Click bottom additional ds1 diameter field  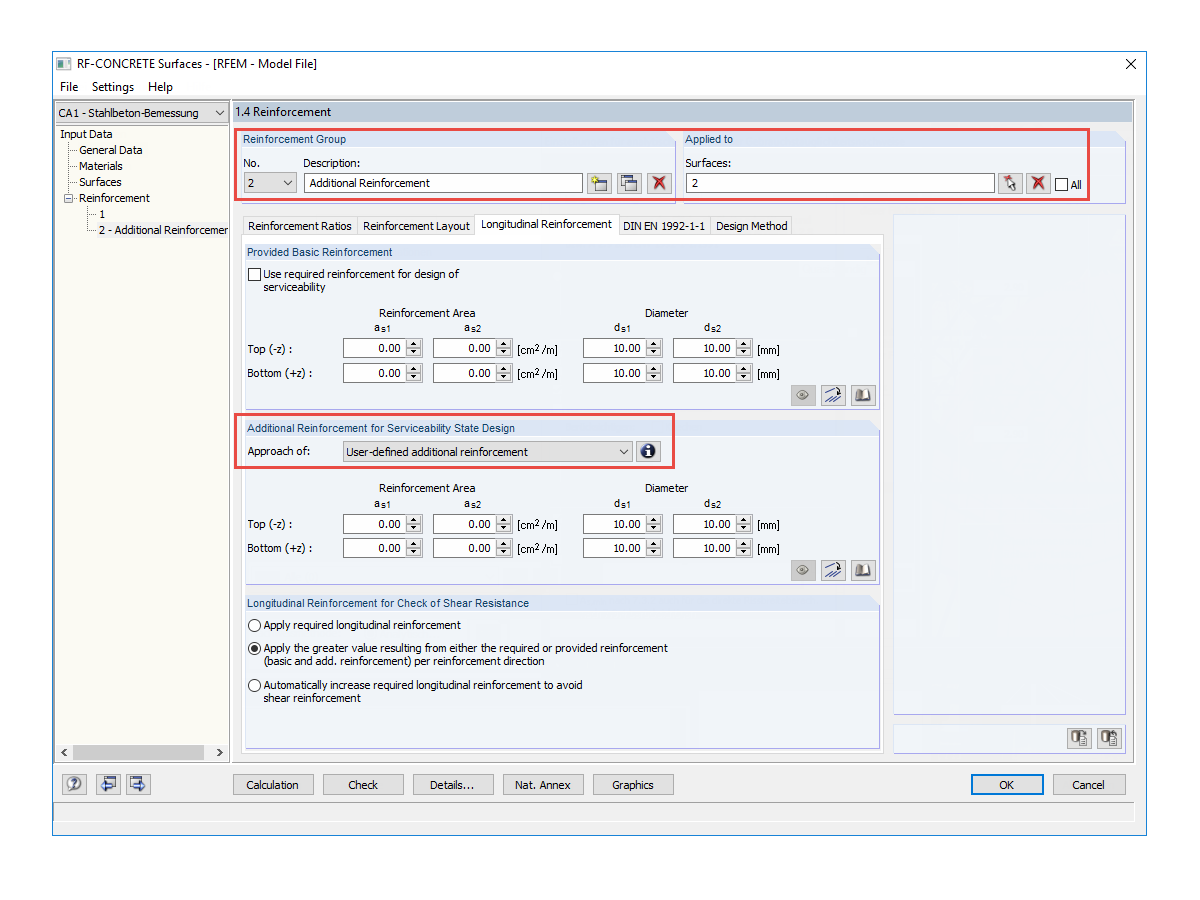click(614, 548)
